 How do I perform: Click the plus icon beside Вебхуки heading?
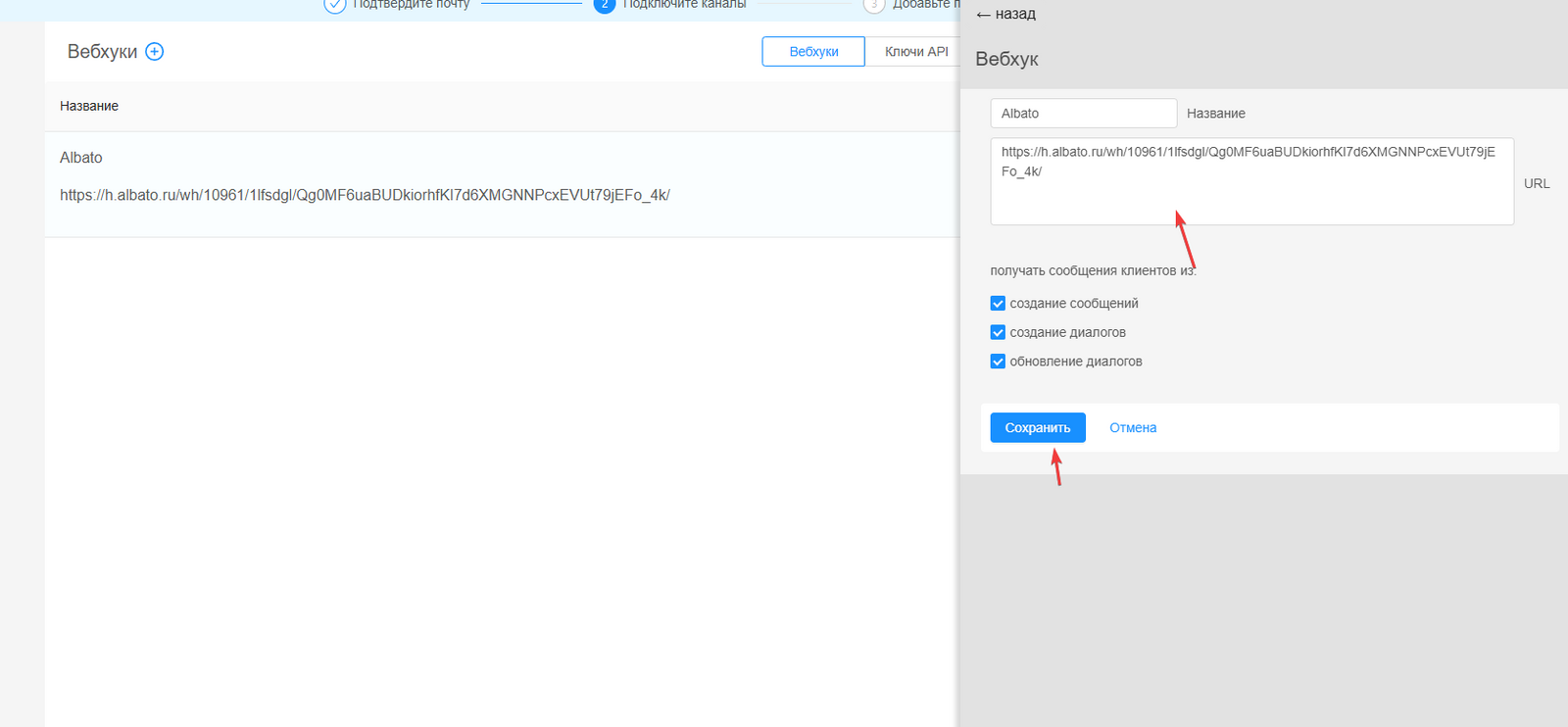(x=155, y=52)
